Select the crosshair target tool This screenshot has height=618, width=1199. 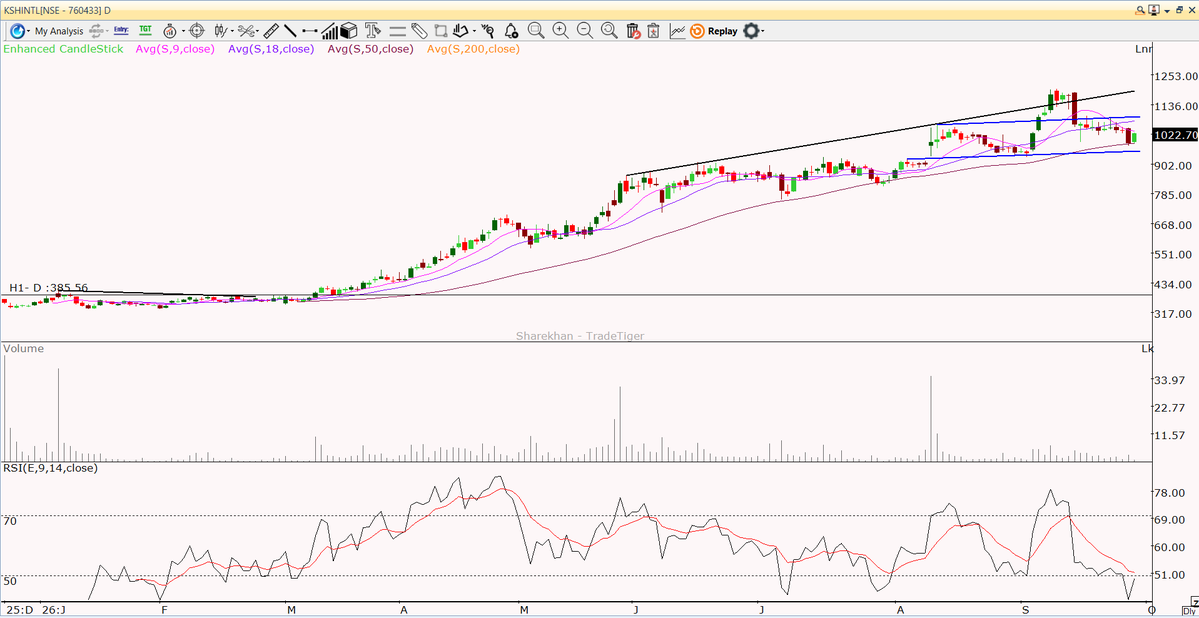197,31
